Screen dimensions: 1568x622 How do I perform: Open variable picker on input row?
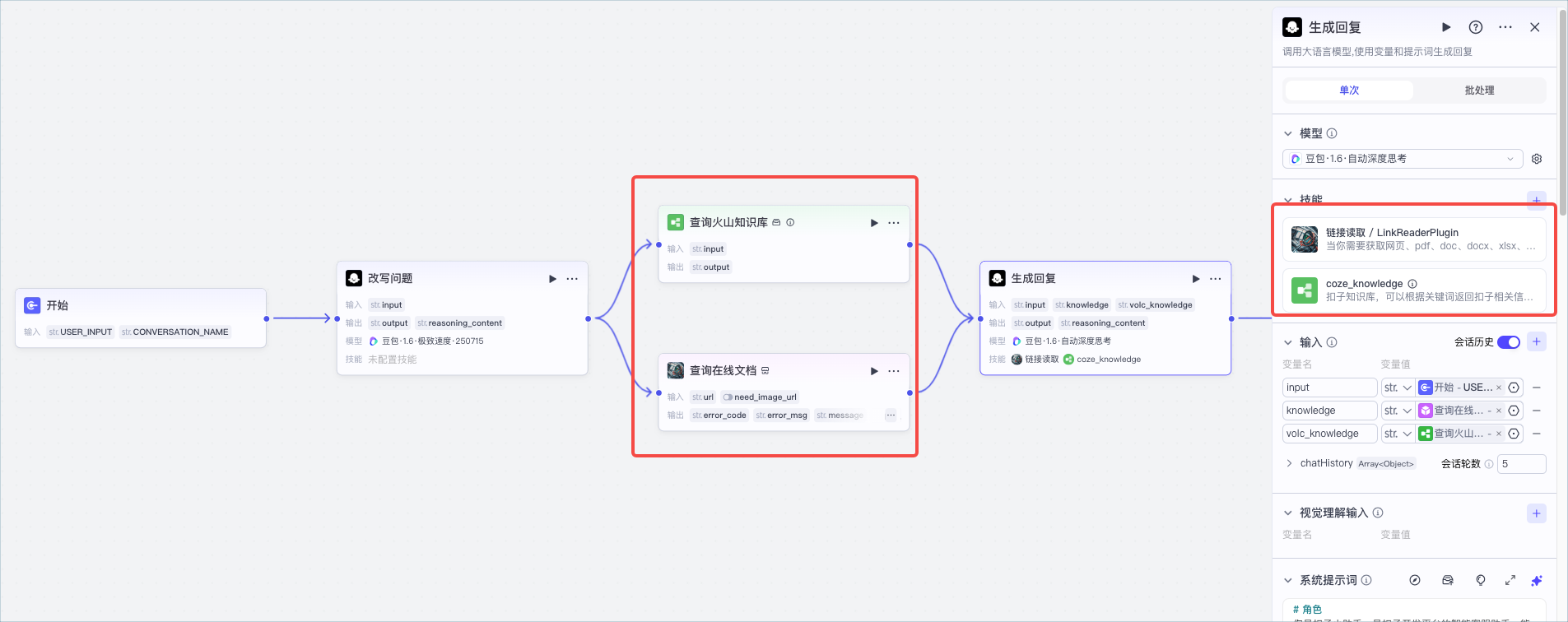coord(1514,388)
